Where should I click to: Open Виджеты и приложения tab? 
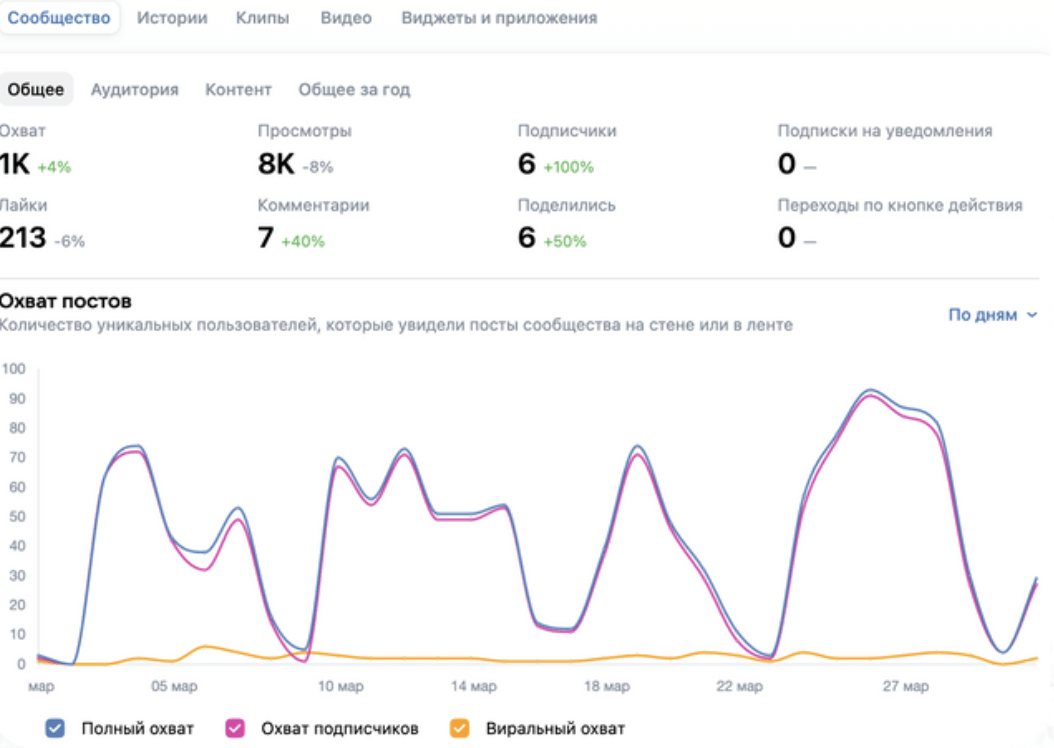[499, 18]
